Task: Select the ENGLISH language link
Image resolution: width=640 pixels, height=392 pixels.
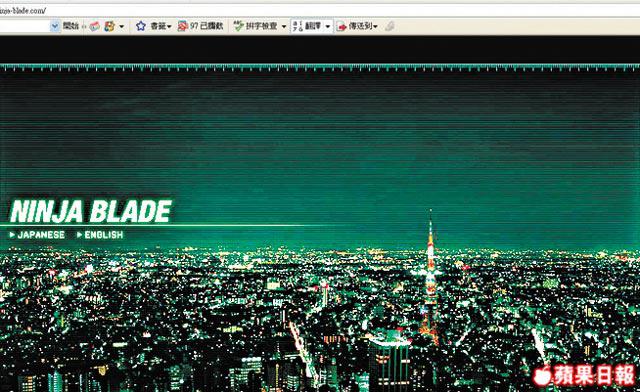Action: tap(100, 235)
